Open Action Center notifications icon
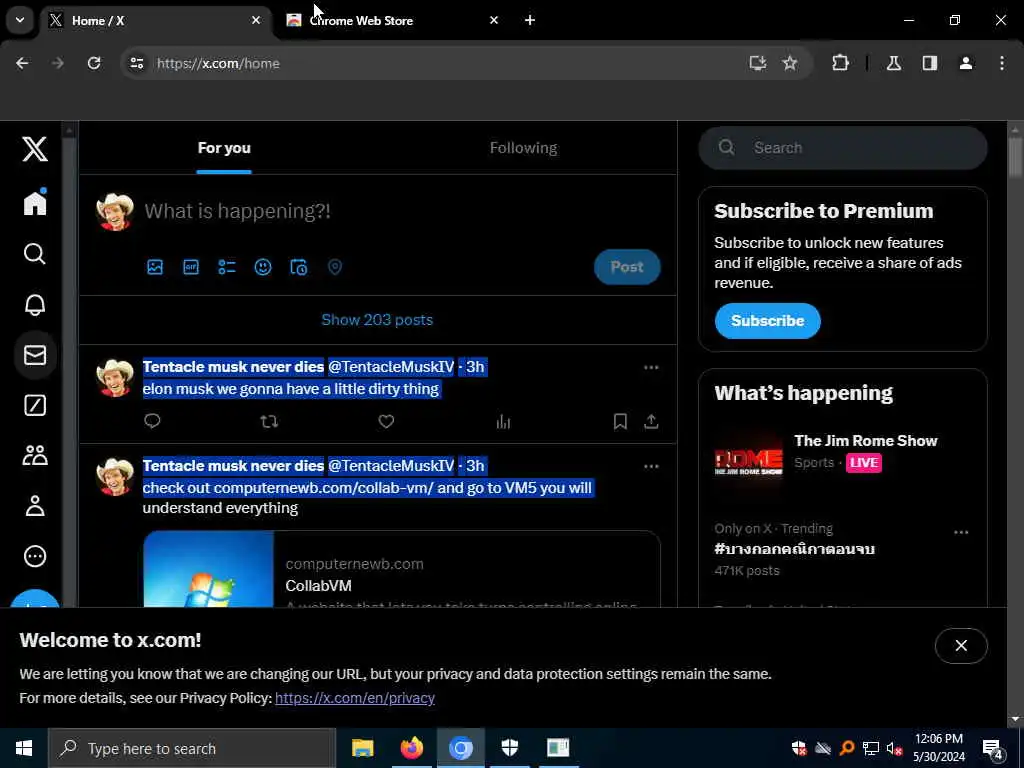This screenshot has height=768, width=1024. click(993, 749)
